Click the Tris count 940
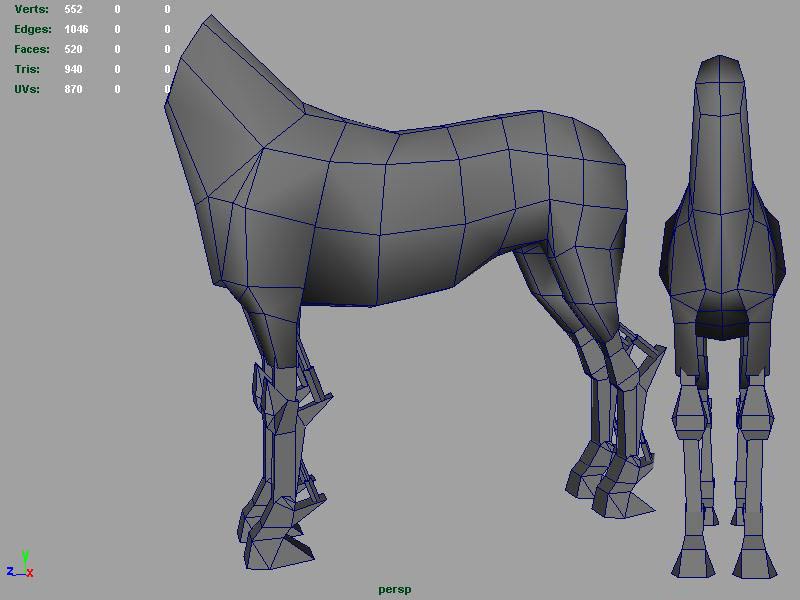Screen dimensions: 800x600 (73, 69)
